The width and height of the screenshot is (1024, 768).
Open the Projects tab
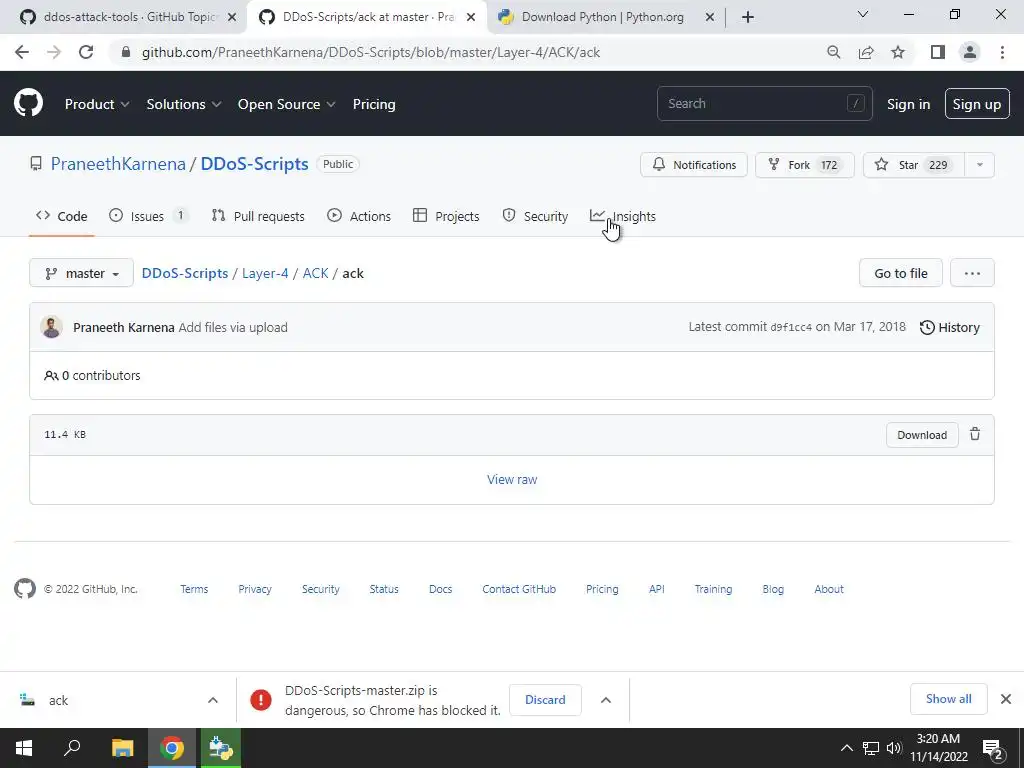[x=447, y=216]
